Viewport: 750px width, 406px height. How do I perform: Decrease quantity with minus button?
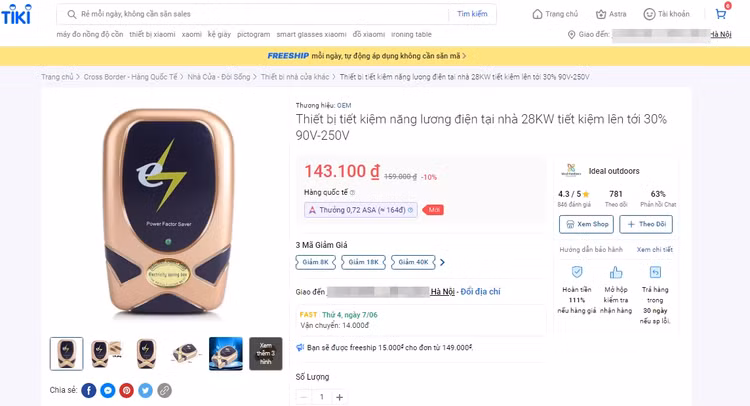click(304, 397)
